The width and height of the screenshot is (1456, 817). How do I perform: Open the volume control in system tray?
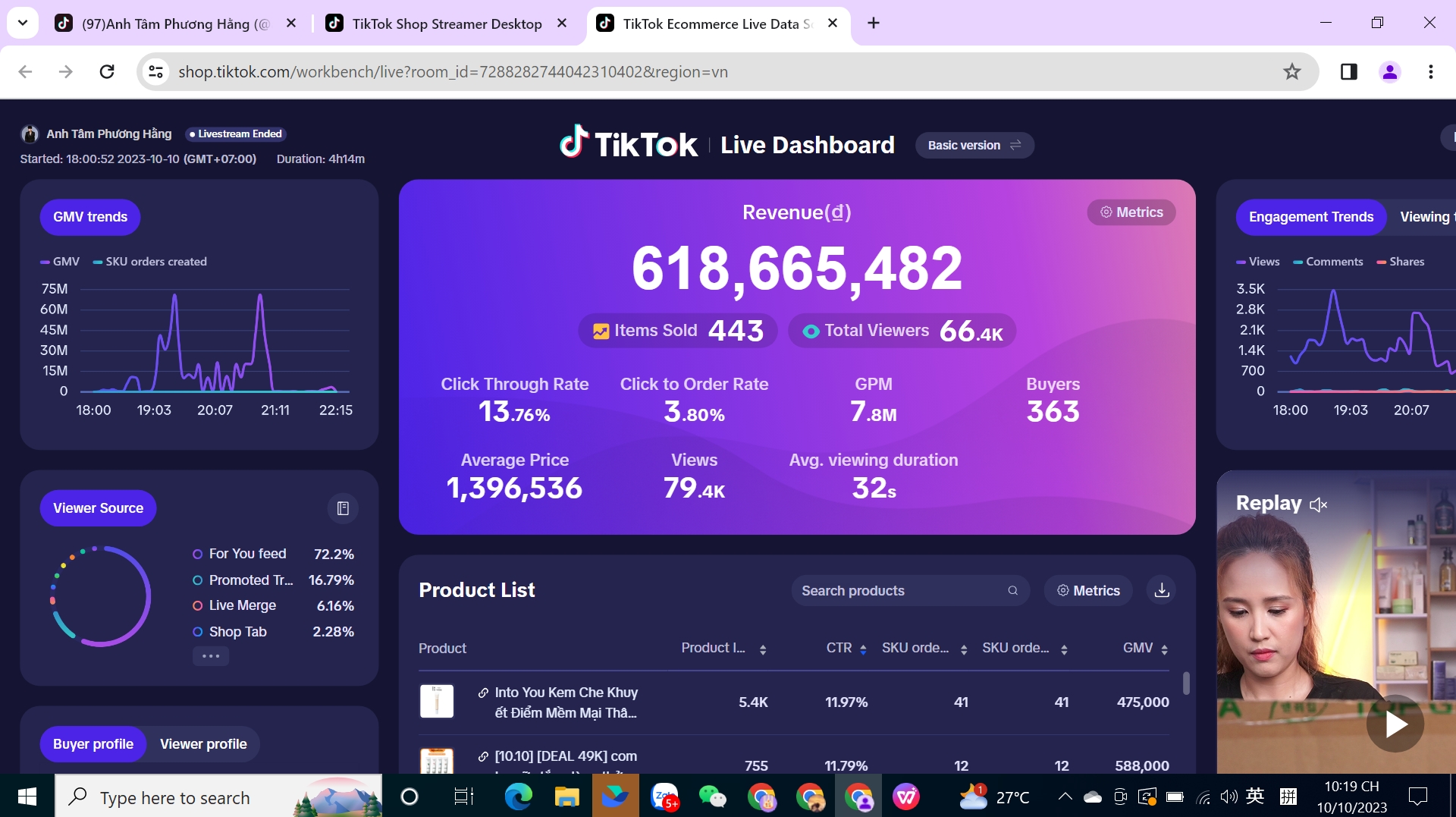[x=1228, y=797]
